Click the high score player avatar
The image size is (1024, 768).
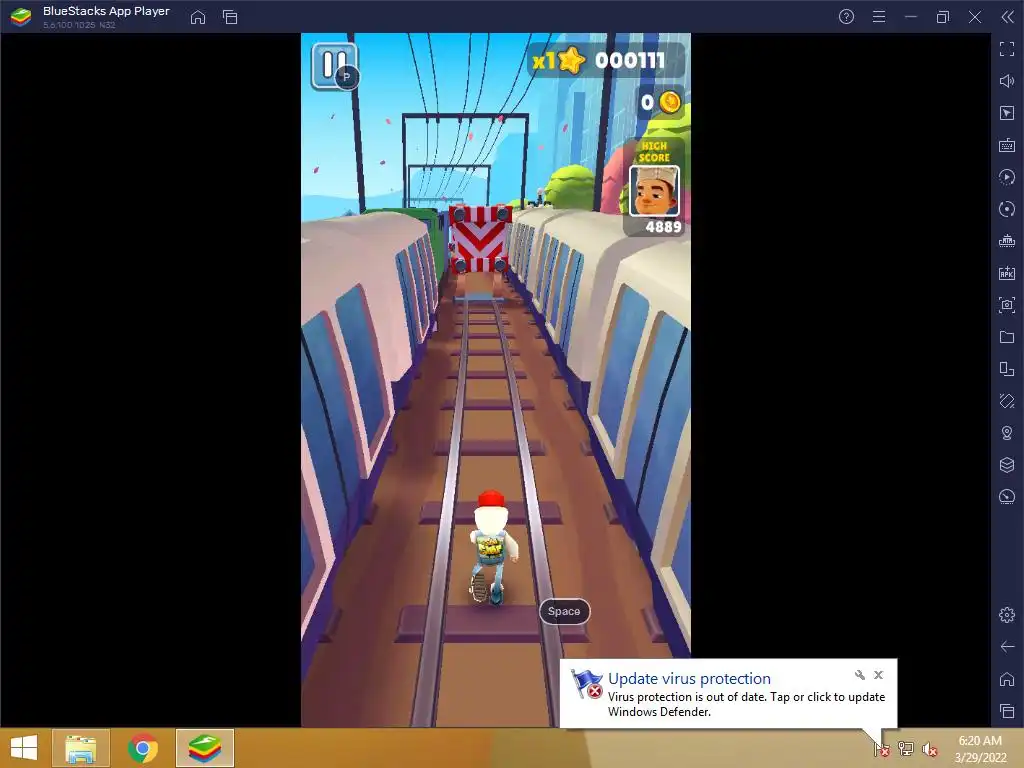(654, 191)
